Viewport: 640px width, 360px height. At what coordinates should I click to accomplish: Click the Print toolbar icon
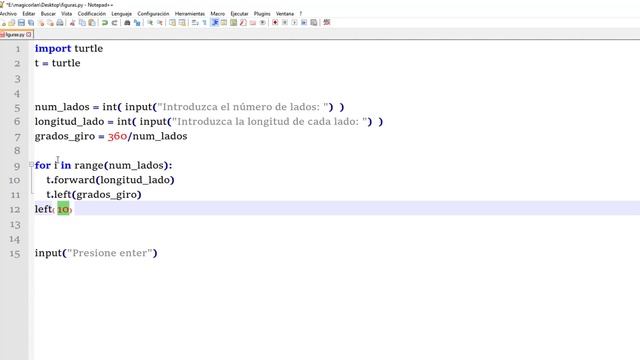click(60, 23)
